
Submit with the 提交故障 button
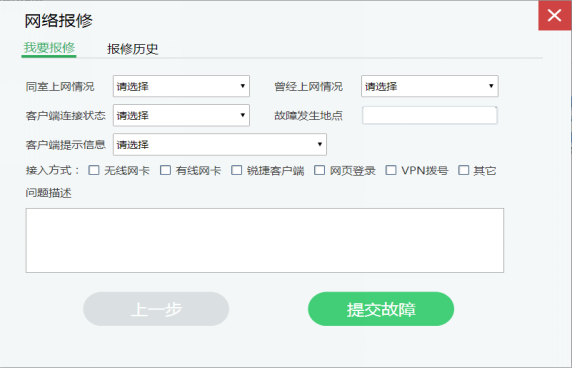(x=381, y=309)
